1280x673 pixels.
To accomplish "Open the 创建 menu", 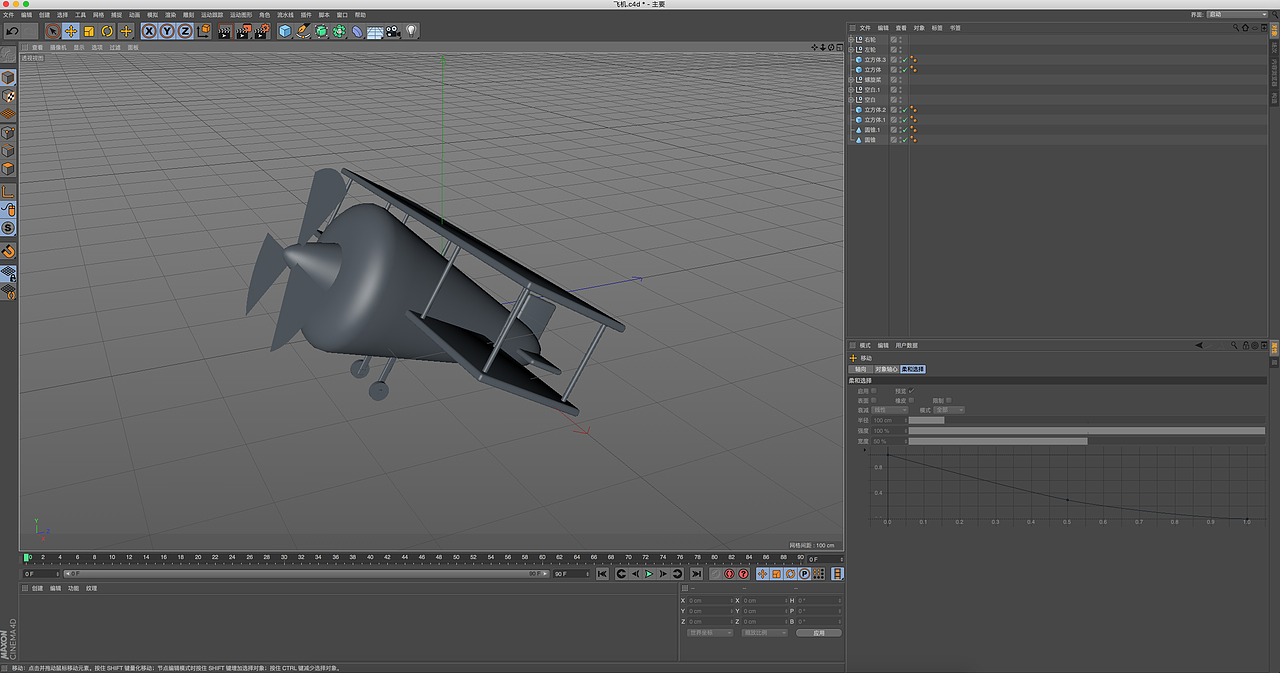I will 45,15.
